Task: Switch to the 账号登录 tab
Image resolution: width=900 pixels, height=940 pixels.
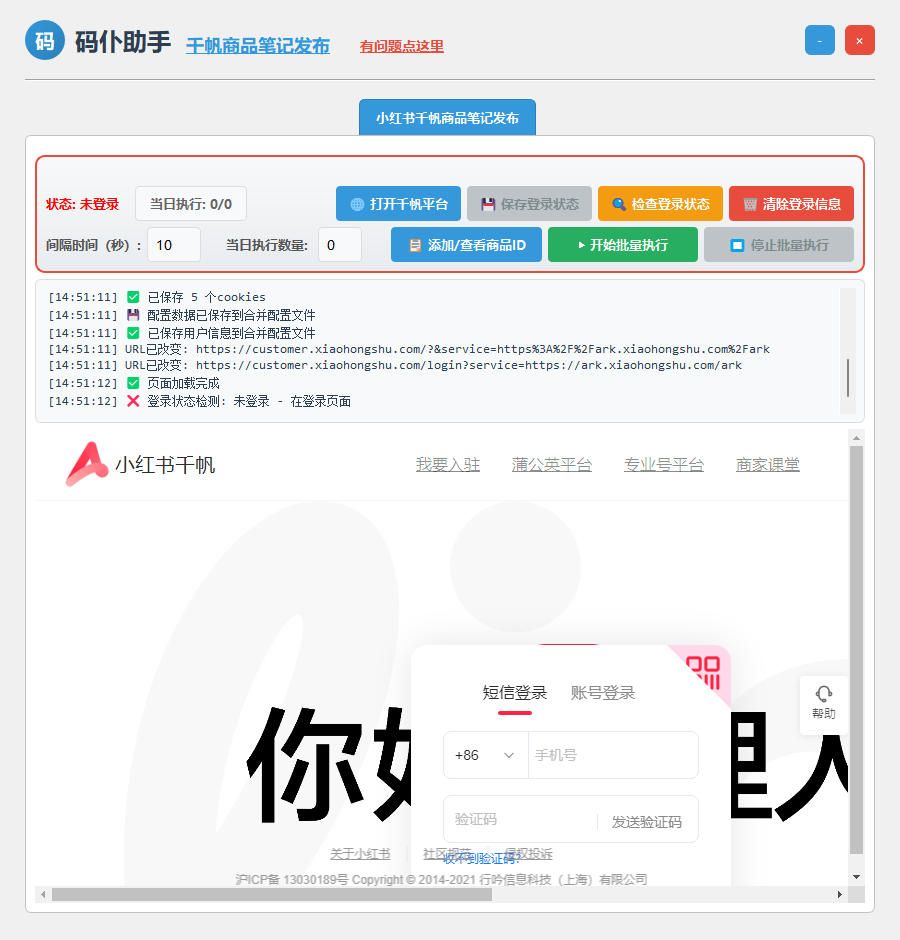Action: (x=602, y=692)
